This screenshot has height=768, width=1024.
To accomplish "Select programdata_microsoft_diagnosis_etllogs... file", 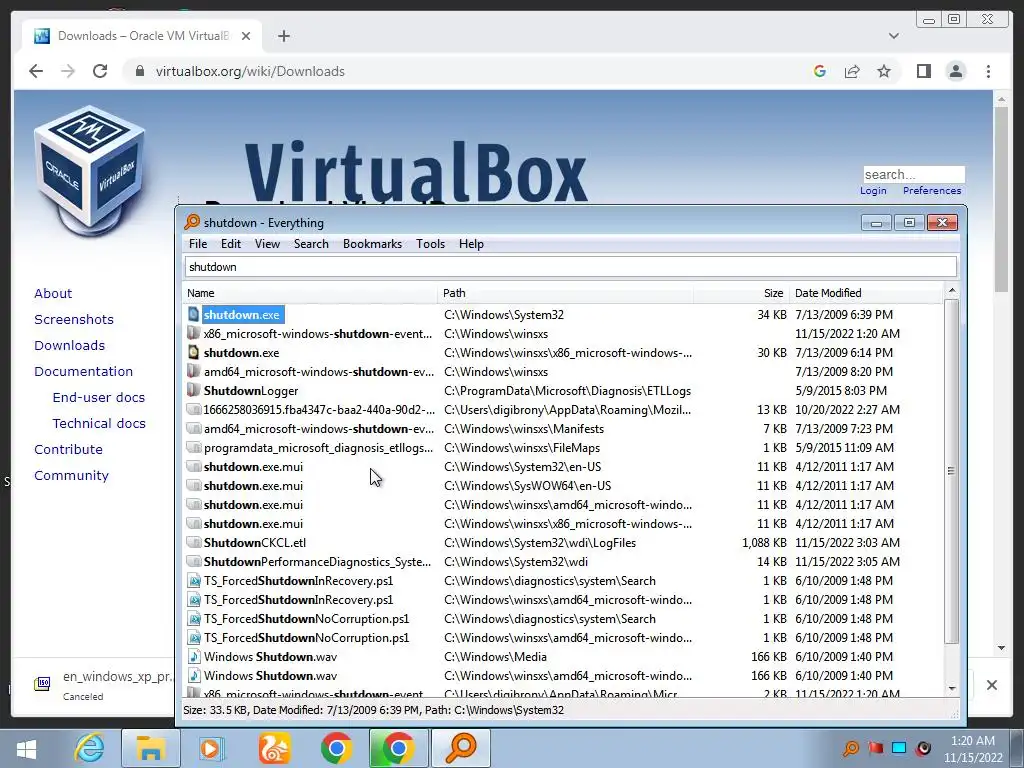I will click(x=318, y=448).
